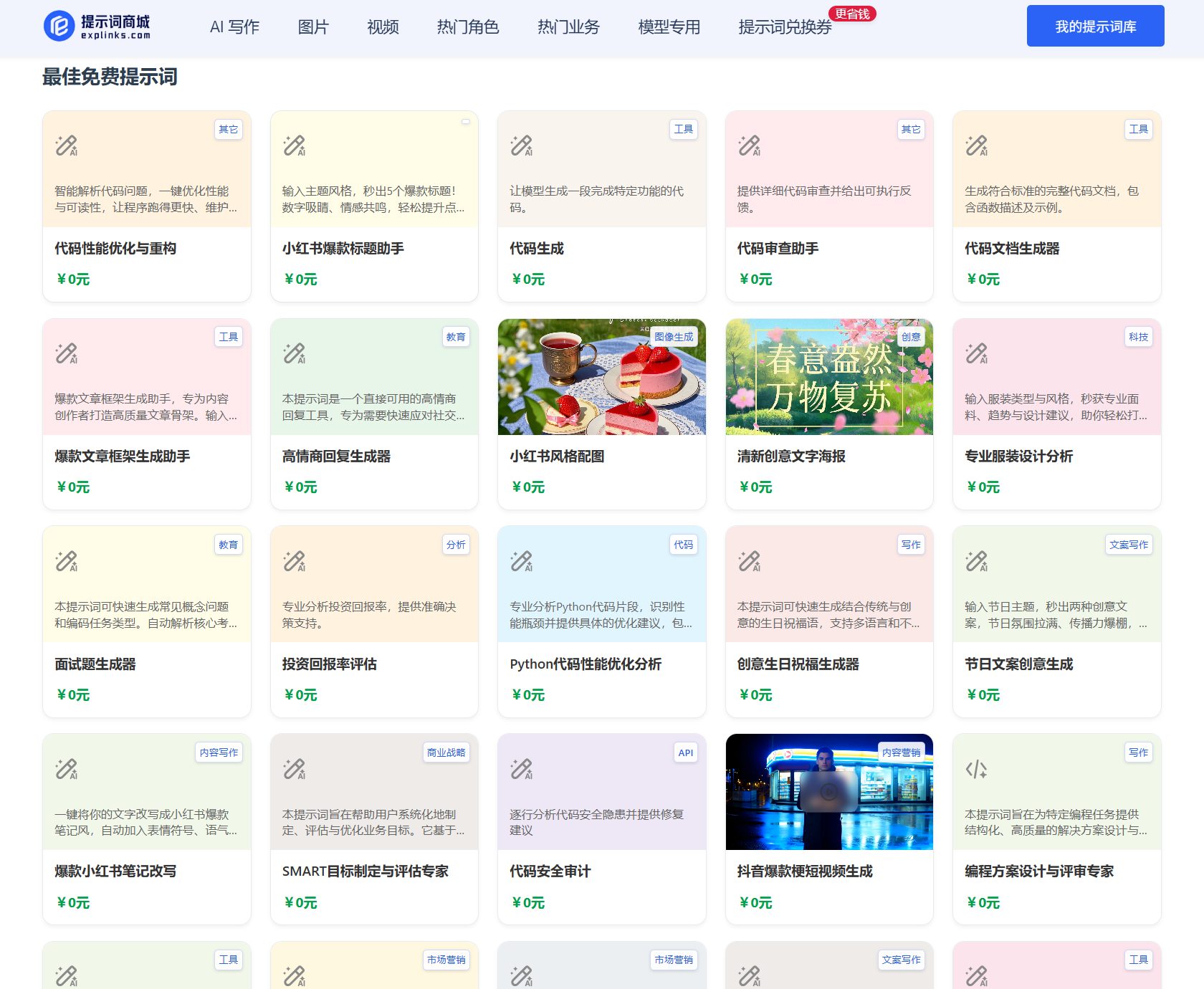
Task: Open the 小红书风格配图 thumbnail image
Action: pyautogui.click(x=602, y=376)
